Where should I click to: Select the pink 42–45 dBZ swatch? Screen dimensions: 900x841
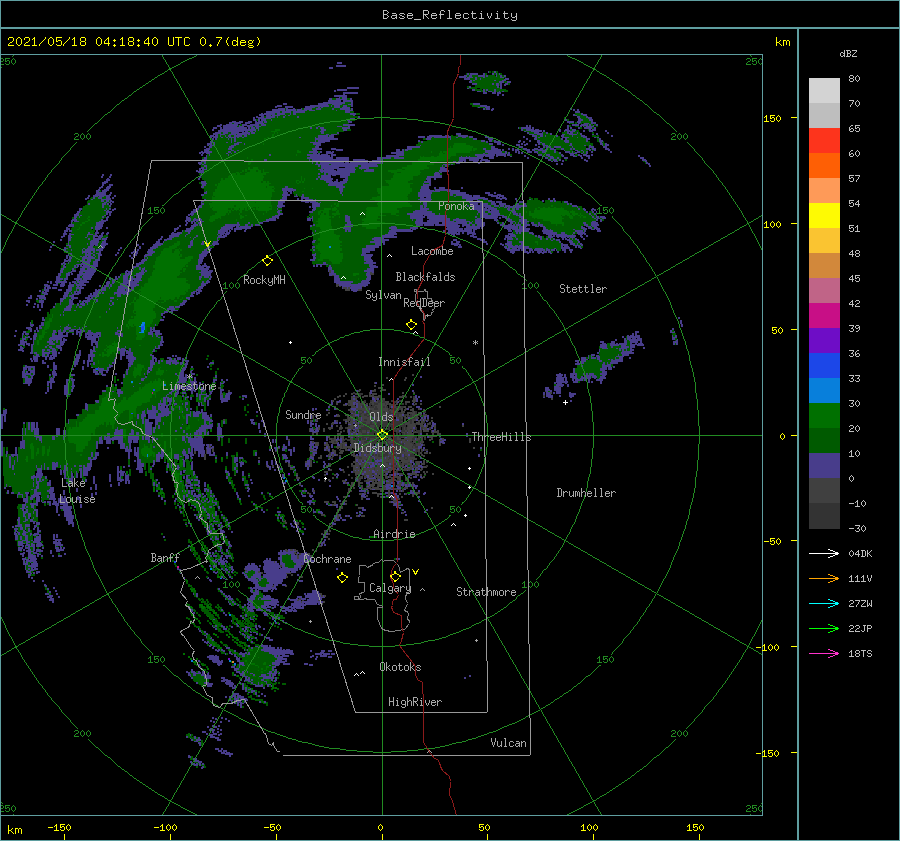coord(824,291)
